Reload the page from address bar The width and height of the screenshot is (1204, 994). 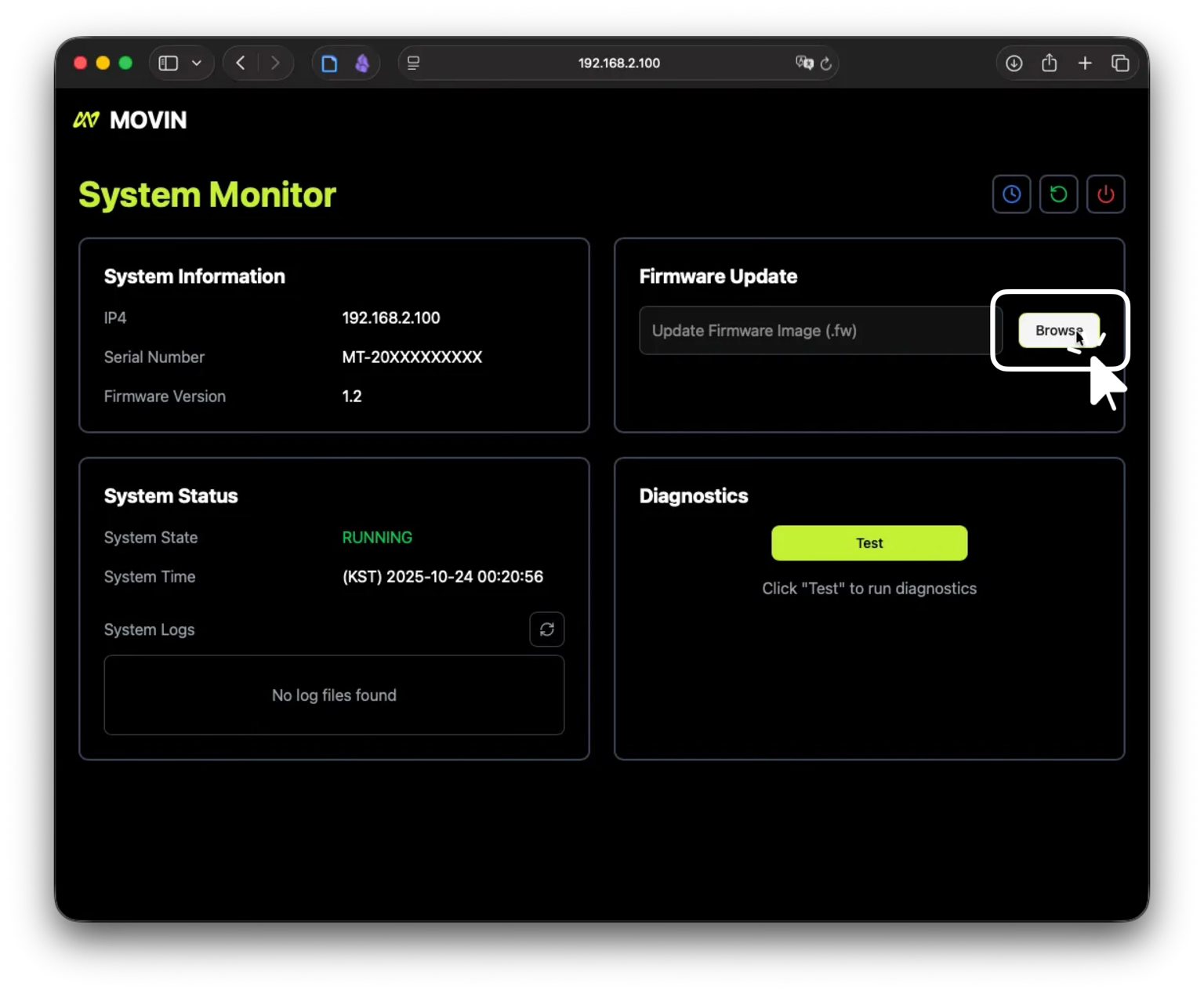click(x=825, y=63)
